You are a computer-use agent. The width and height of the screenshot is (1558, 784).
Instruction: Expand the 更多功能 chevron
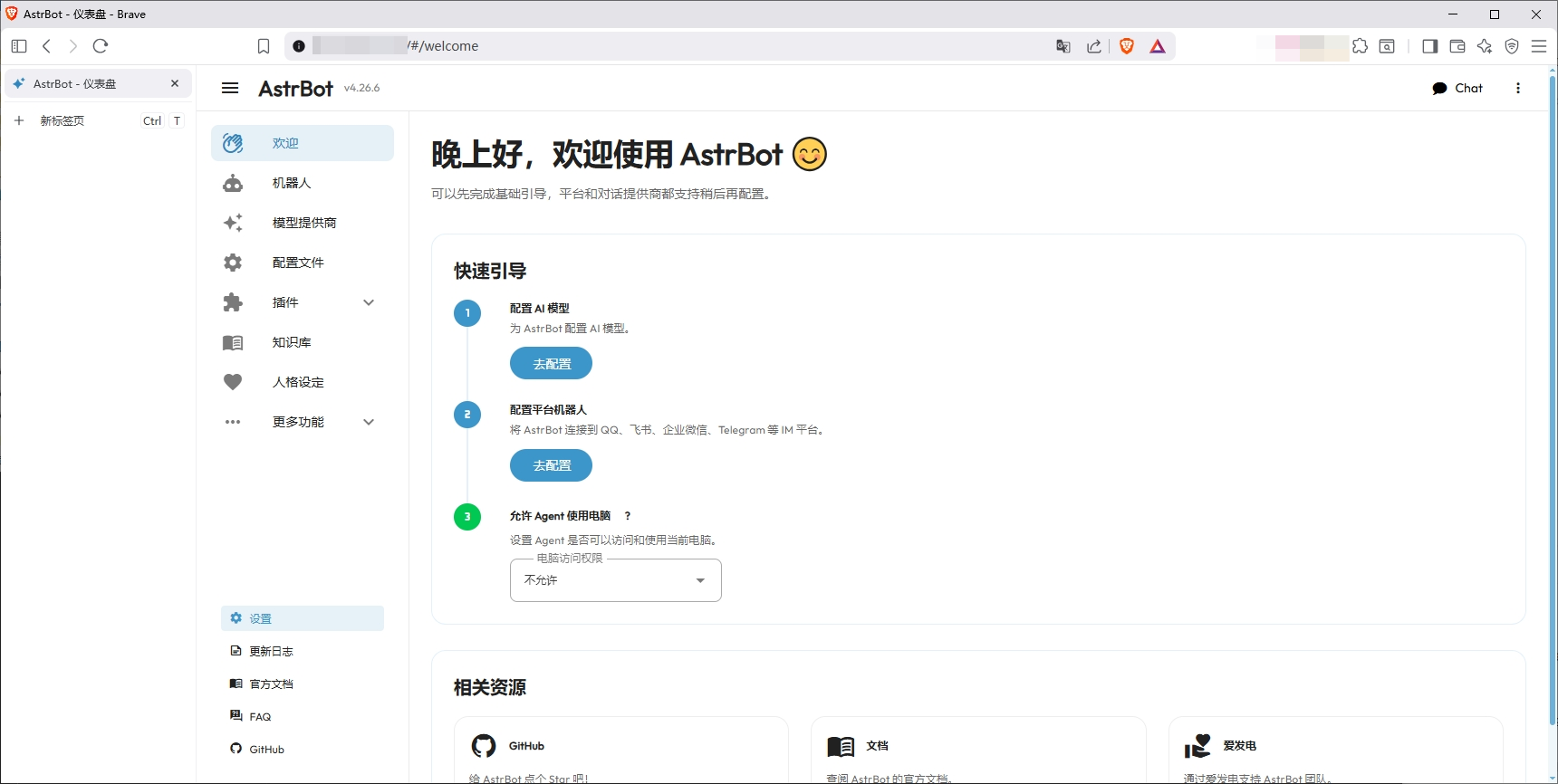369,422
